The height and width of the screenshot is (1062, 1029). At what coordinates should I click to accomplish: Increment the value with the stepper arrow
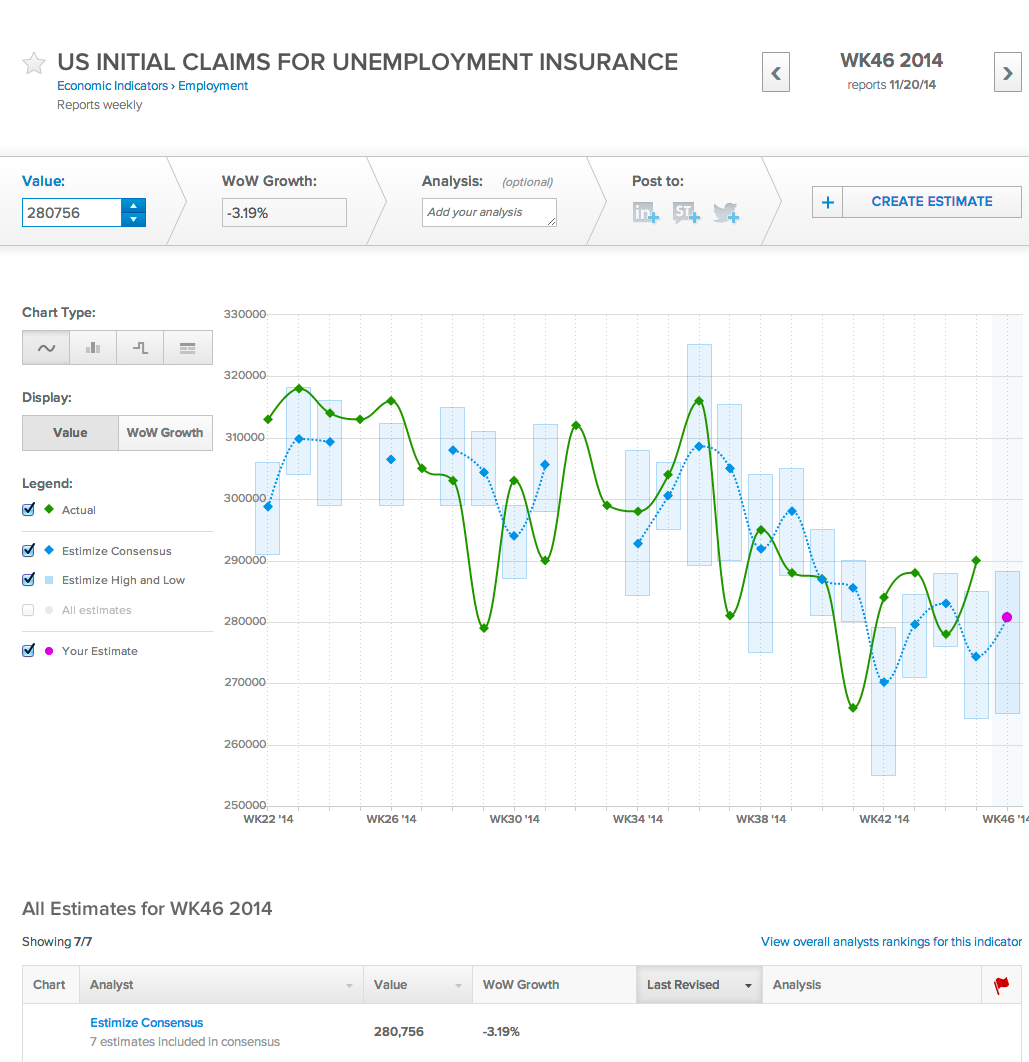point(133,205)
